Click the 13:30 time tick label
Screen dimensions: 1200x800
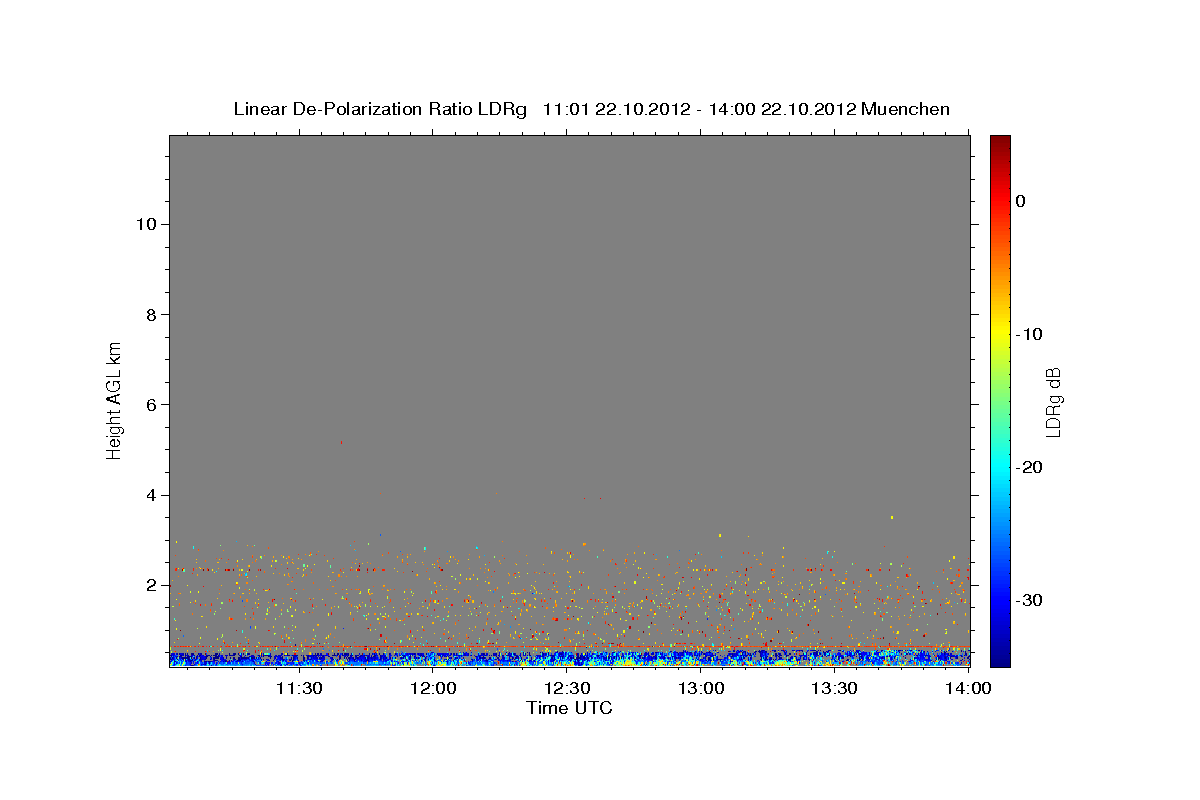point(835,688)
